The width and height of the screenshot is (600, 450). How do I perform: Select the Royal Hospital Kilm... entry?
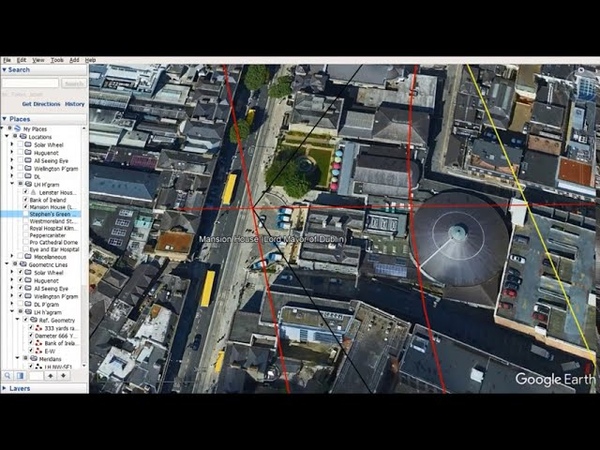54,228
